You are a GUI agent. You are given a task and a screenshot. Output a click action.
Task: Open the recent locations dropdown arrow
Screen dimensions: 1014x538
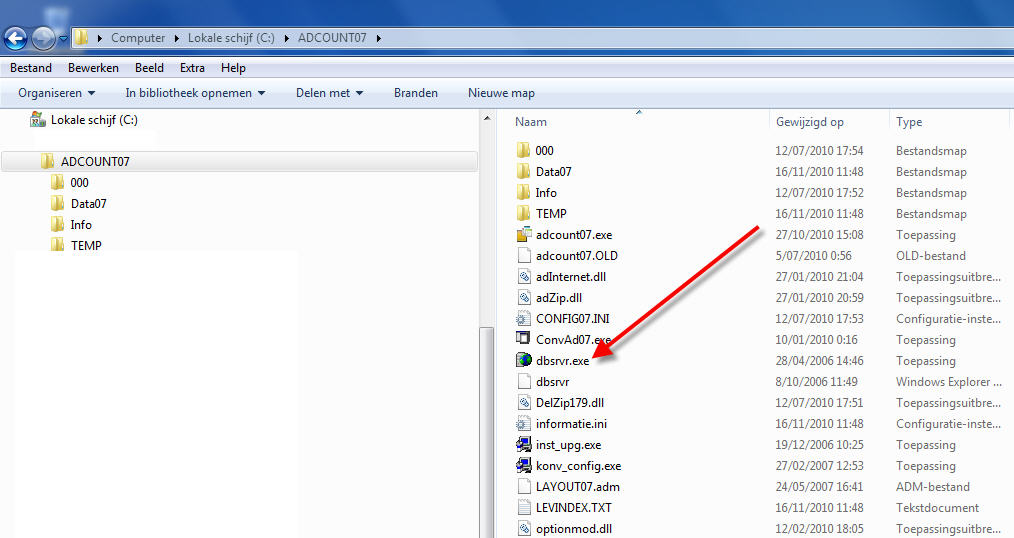click(63, 39)
